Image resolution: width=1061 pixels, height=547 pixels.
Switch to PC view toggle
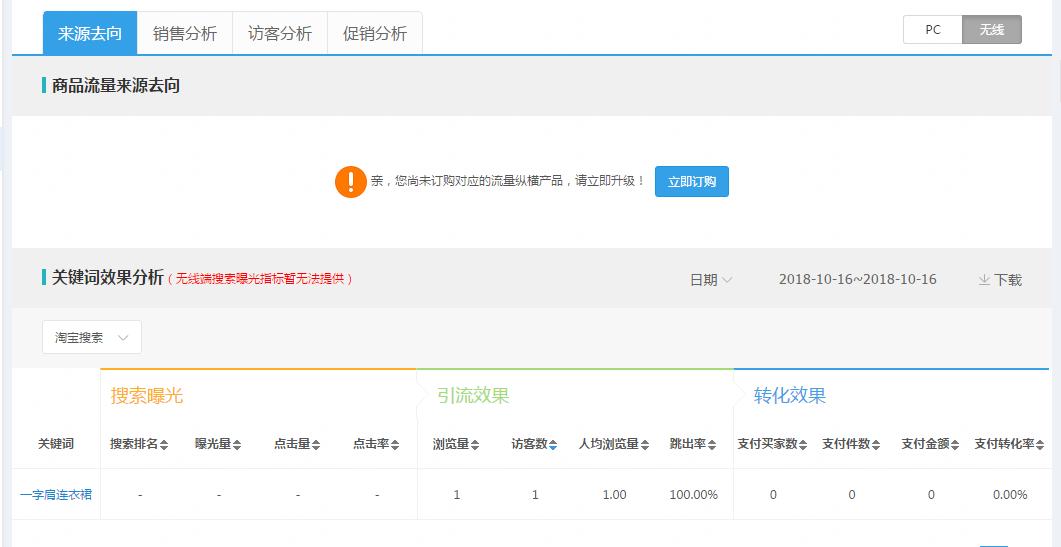coord(932,30)
